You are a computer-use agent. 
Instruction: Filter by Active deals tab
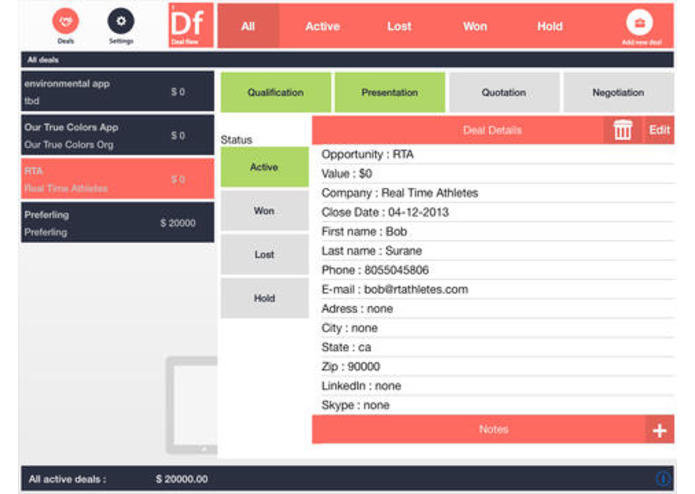pyautogui.click(x=323, y=26)
